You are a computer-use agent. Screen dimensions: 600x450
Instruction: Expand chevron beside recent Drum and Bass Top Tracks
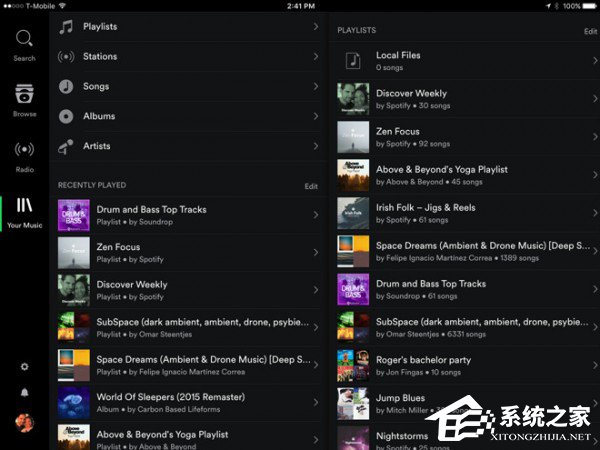click(316, 215)
